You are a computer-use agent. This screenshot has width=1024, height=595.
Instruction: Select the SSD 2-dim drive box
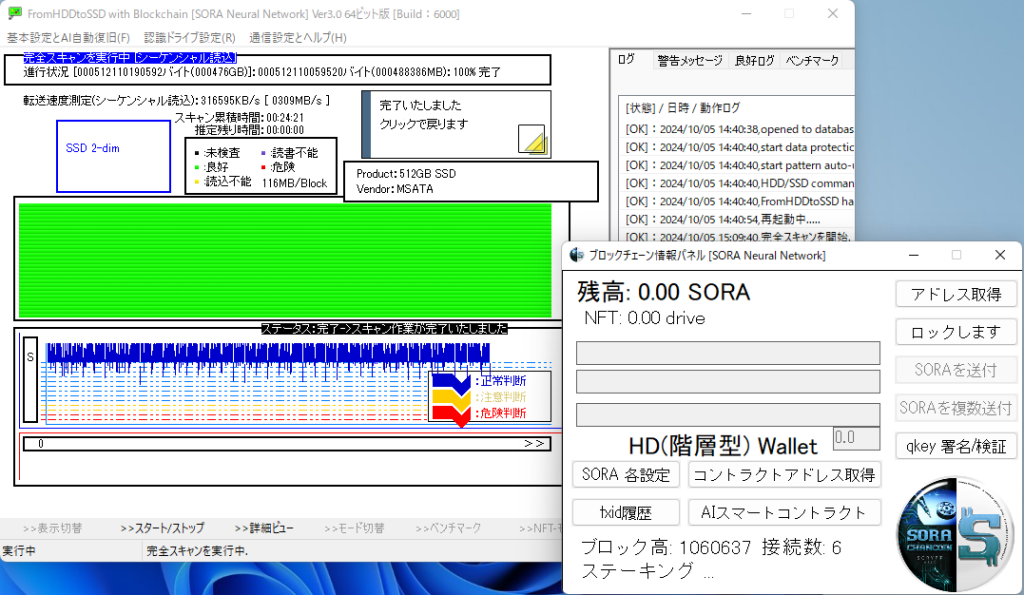[x=114, y=156]
